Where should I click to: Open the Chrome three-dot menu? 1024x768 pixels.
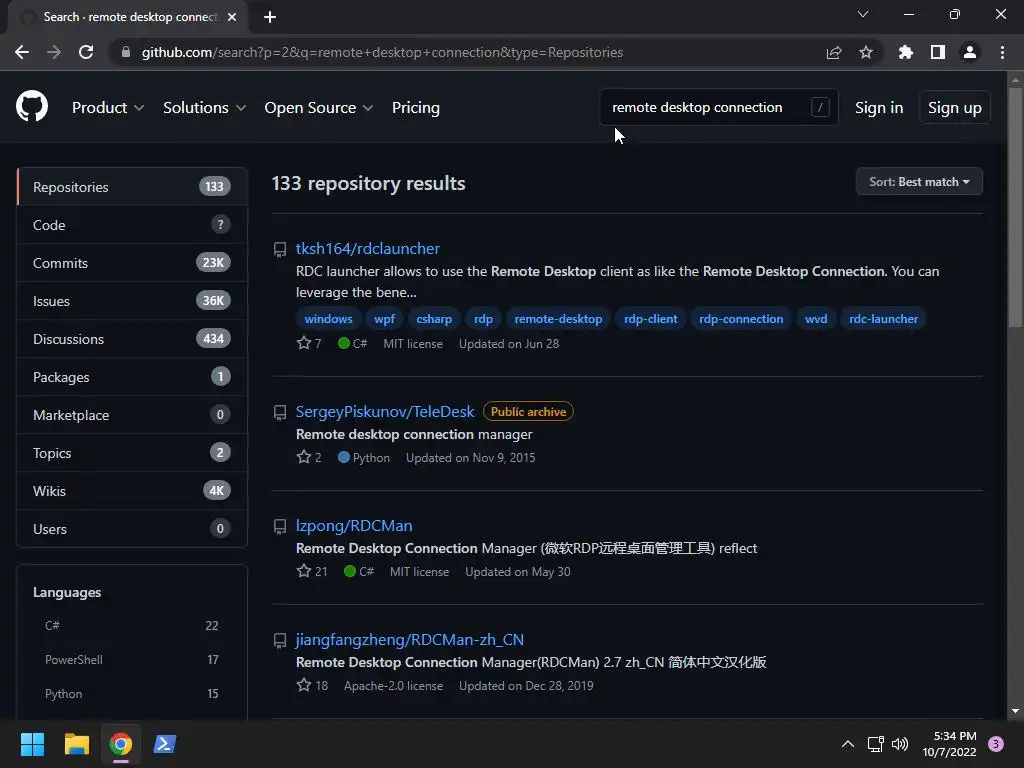click(x=1002, y=52)
